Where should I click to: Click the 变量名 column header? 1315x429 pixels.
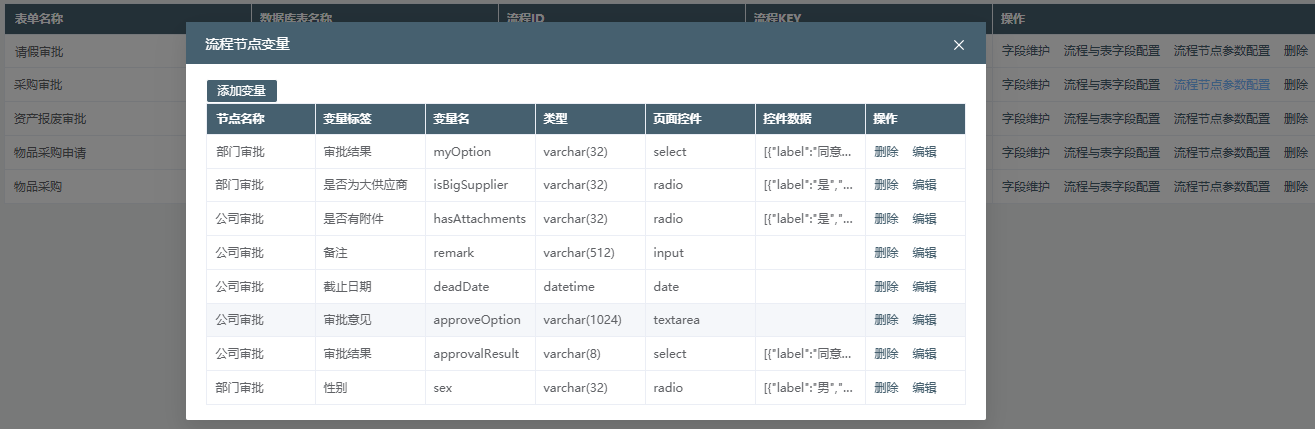click(x=451, y=119)
